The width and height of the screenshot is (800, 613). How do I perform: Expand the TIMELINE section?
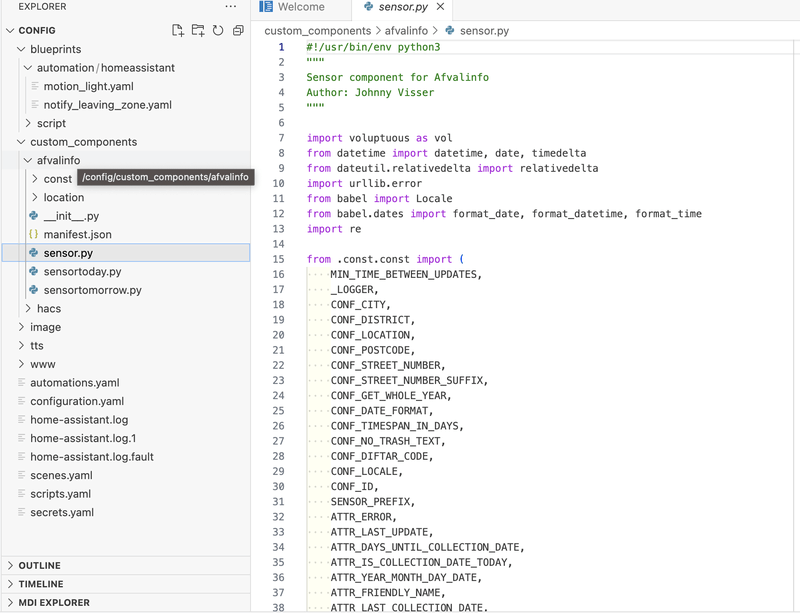[x=40, y=584]
